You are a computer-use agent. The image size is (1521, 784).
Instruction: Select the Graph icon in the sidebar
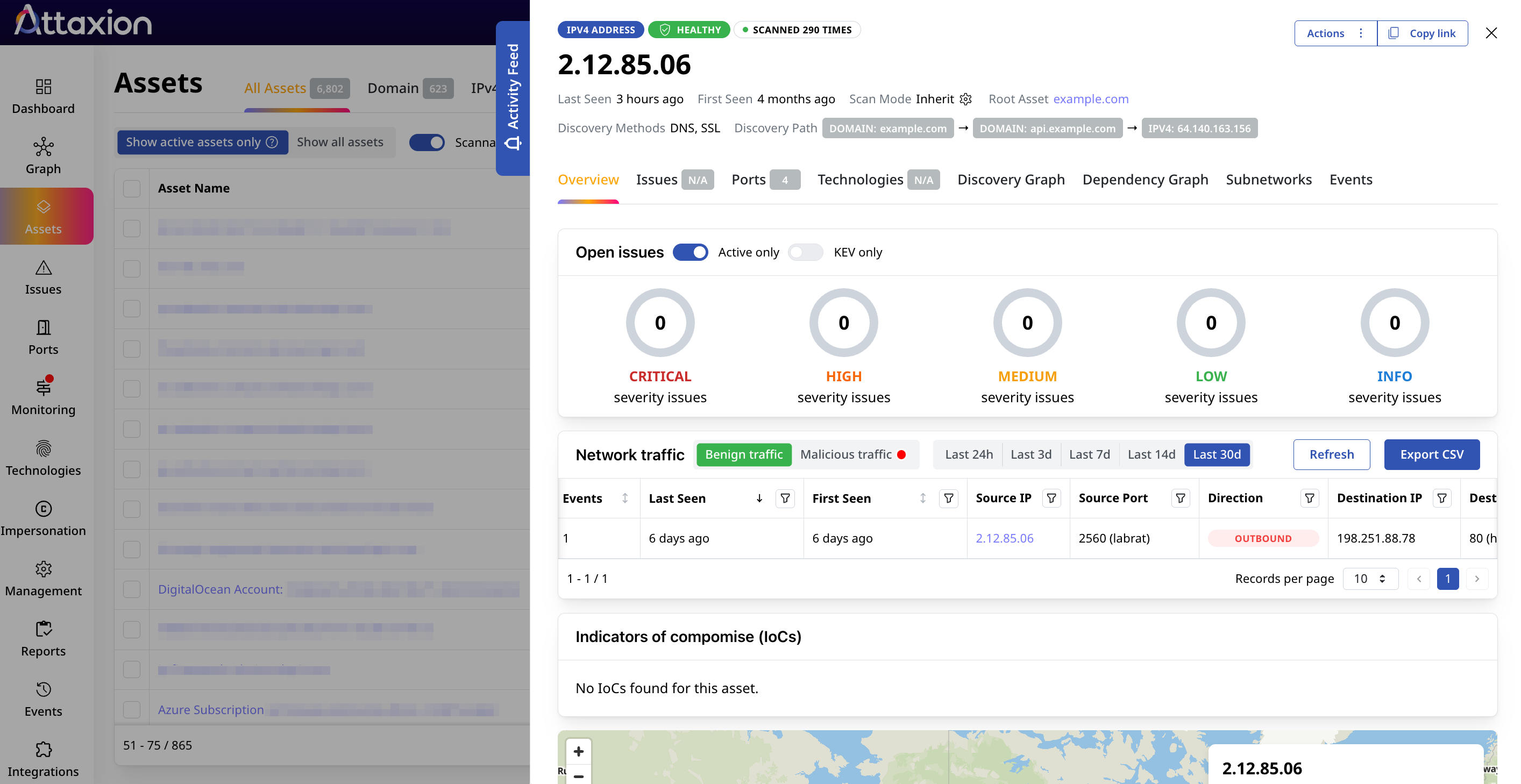[x=42, y=146]
